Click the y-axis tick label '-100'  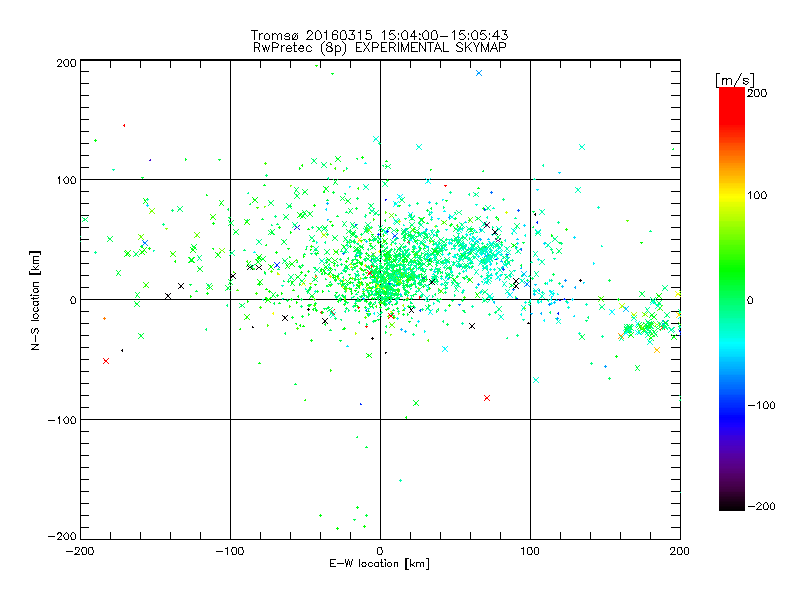(x=62, y=420)
